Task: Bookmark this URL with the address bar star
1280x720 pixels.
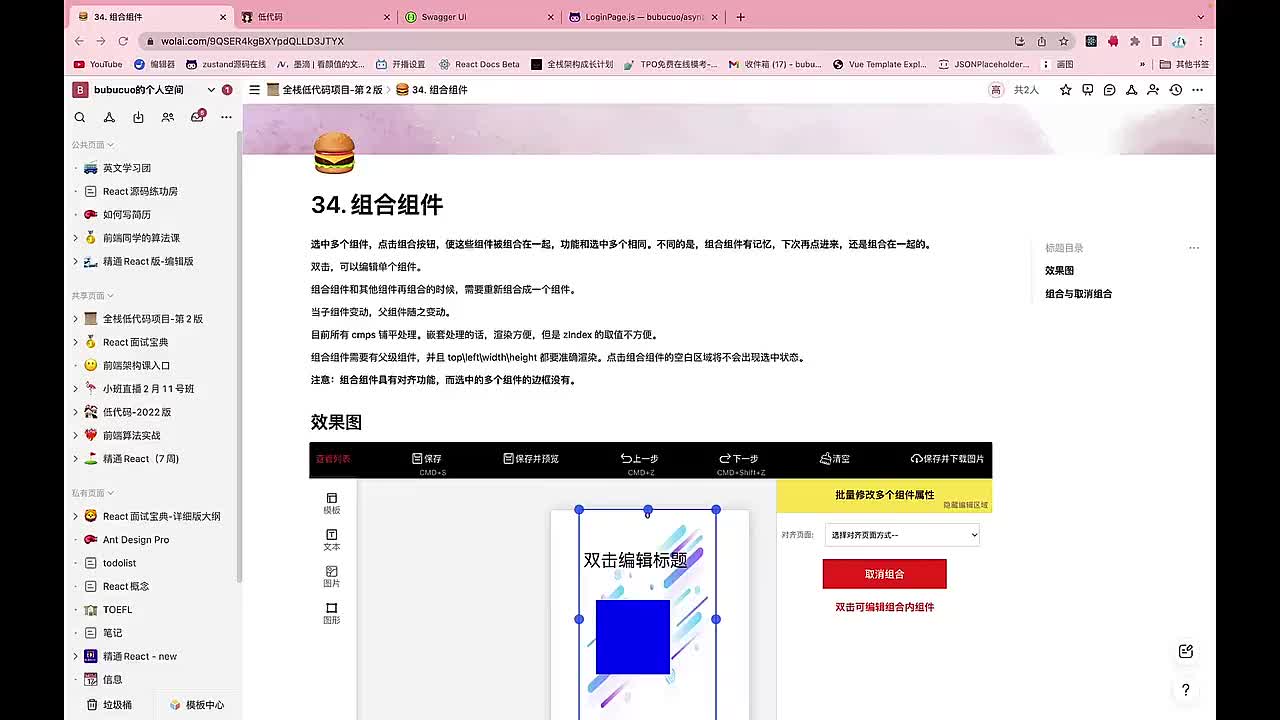Action: (x=1064, y=41)
